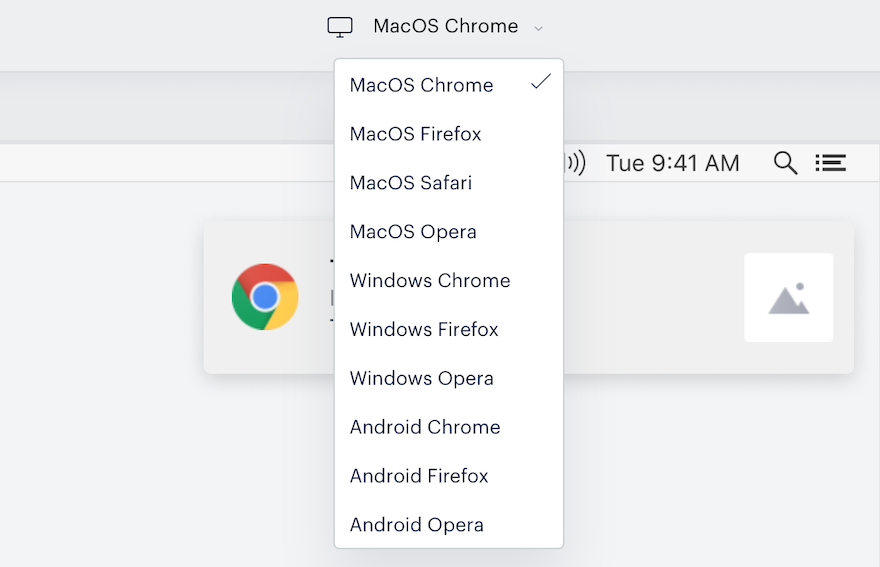This screenshot has height=567, width=880.
Task: Click the MacOS Chrome platform selector label
Action: pyautogui.click(x=446, y=26)
